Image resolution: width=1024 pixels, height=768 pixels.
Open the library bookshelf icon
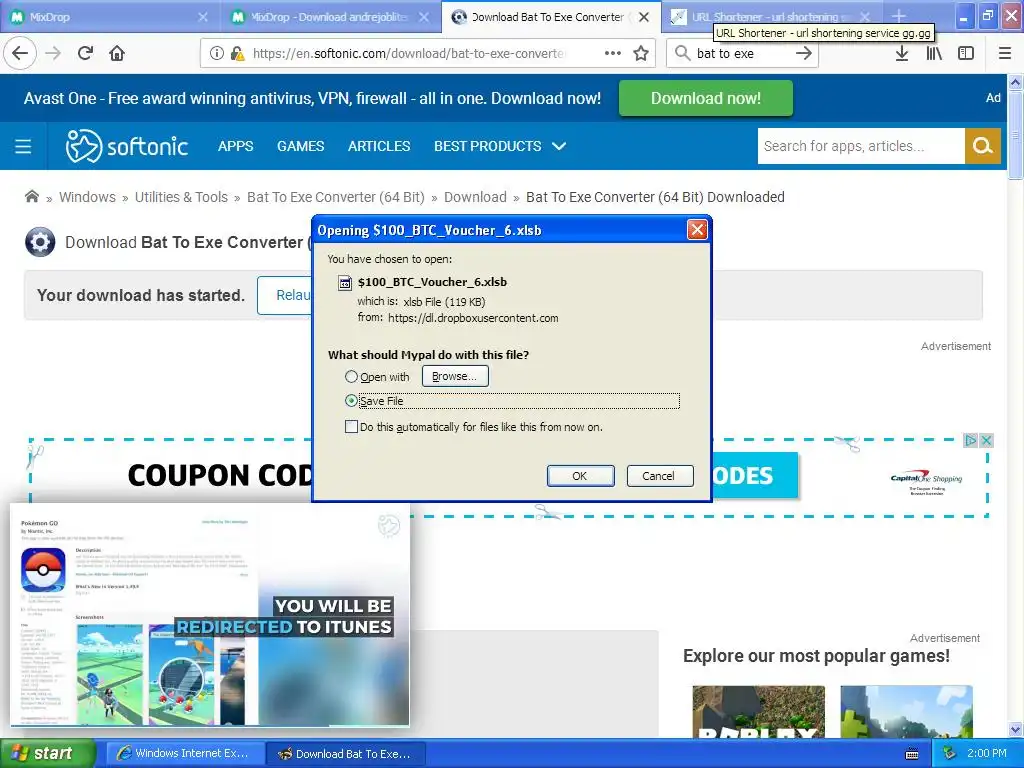[x=934, y=53]
